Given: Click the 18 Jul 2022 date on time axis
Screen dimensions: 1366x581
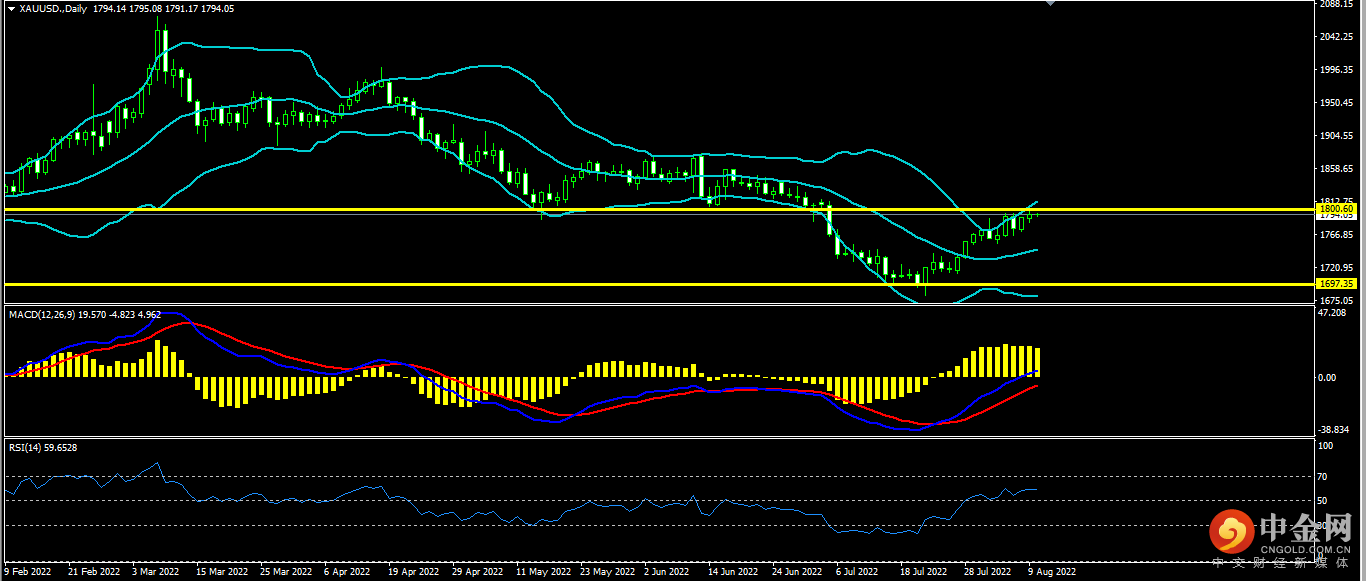Looking at the screenshot, I should (x=923, y=572).
